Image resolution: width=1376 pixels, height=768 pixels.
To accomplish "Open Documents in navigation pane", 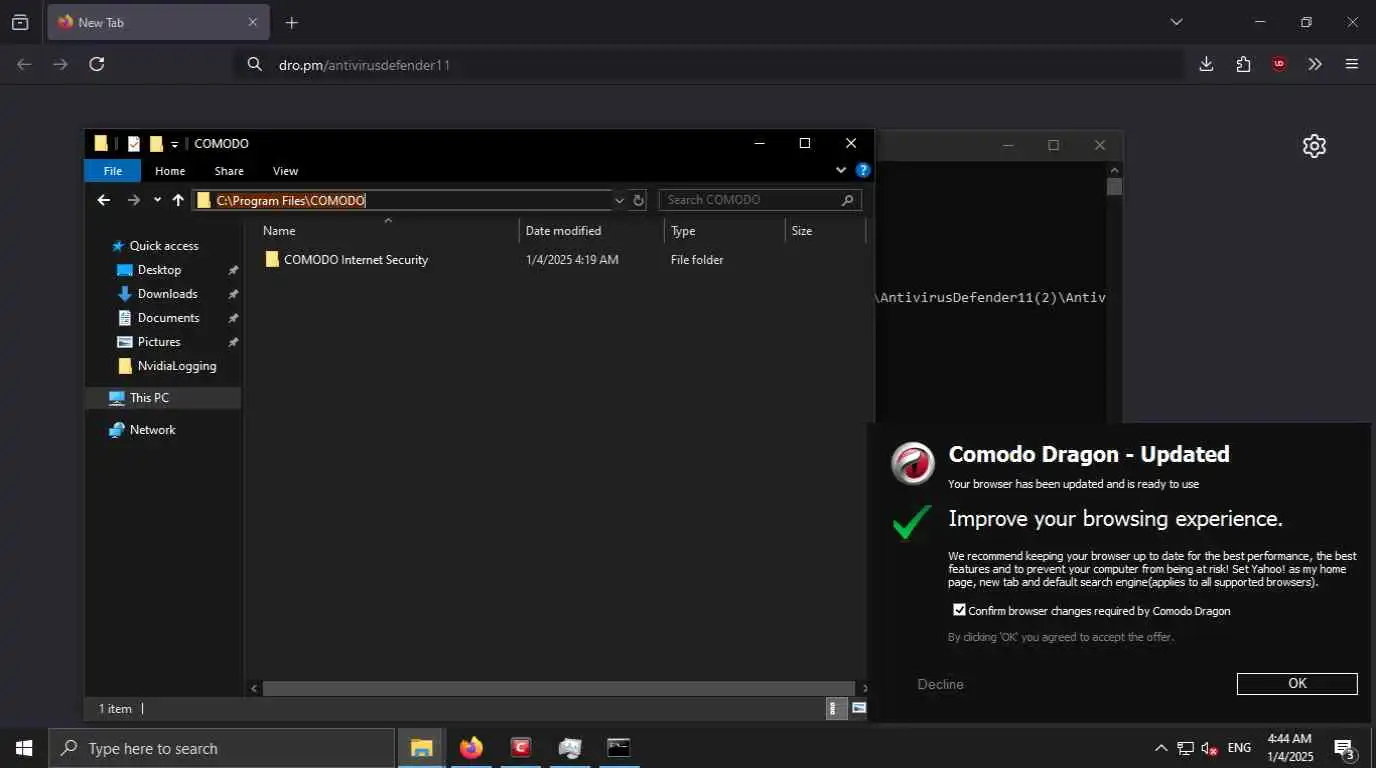I will 168,318.
